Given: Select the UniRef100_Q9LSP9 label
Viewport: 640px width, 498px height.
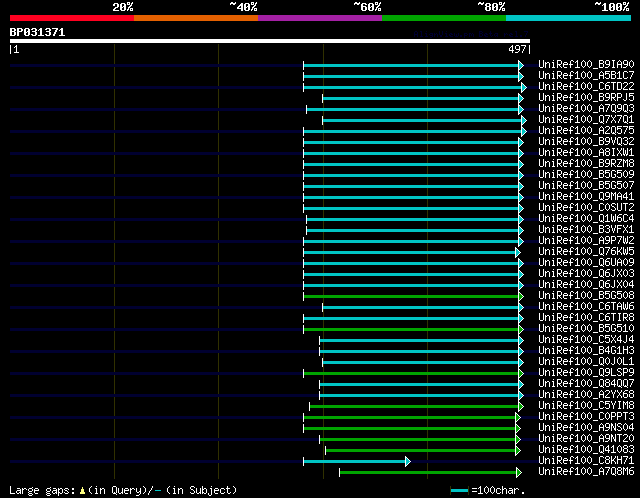Looking at the screenshot, I should [586, 373].
